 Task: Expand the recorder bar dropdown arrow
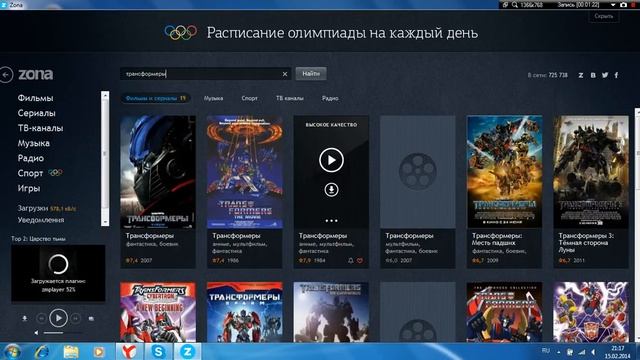coord(613,5)
